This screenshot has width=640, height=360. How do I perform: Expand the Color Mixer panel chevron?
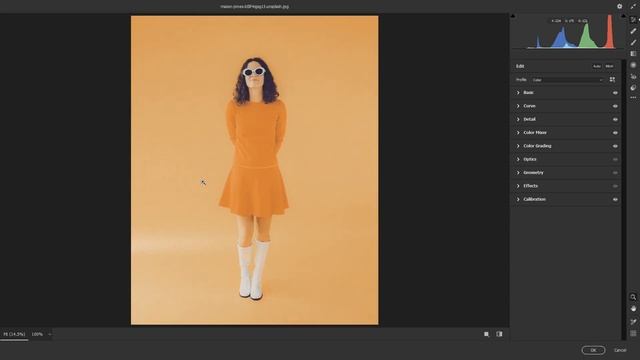(518, 133)
